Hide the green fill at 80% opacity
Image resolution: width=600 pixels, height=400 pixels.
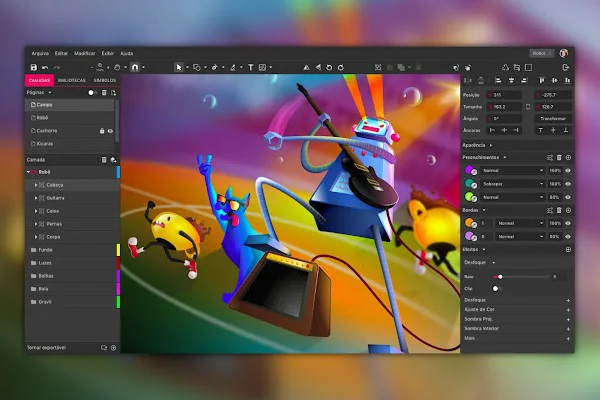(568, 198)
